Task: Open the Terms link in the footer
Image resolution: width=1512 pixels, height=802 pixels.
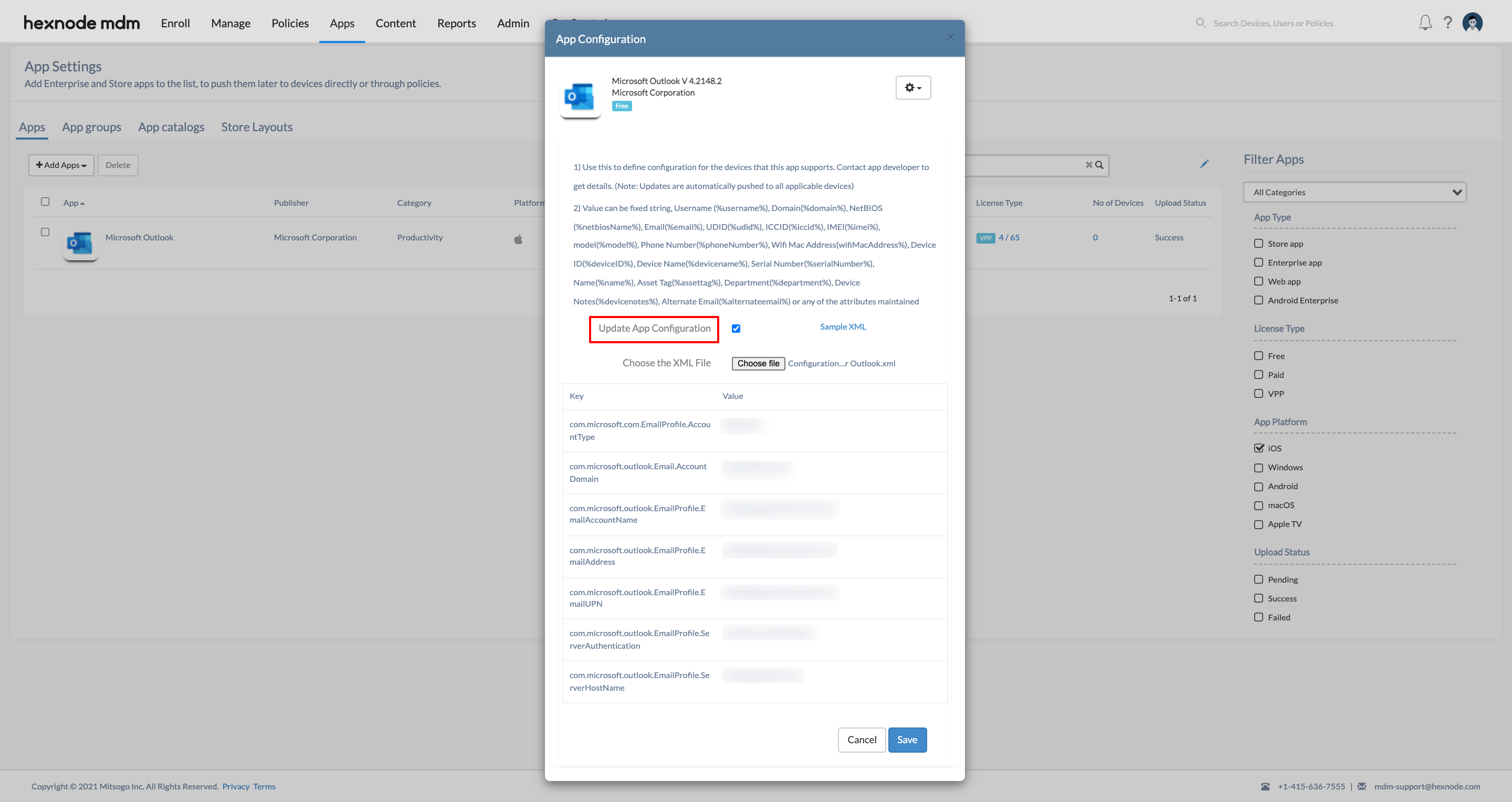Action: pyautogui.click(x=264, y=786)
